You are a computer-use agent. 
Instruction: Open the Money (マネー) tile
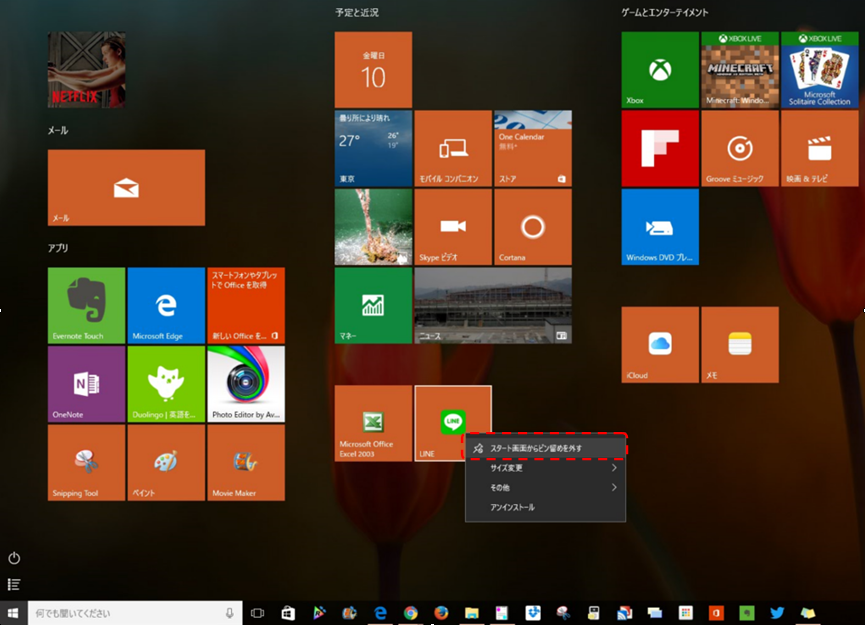coord(373,306)
